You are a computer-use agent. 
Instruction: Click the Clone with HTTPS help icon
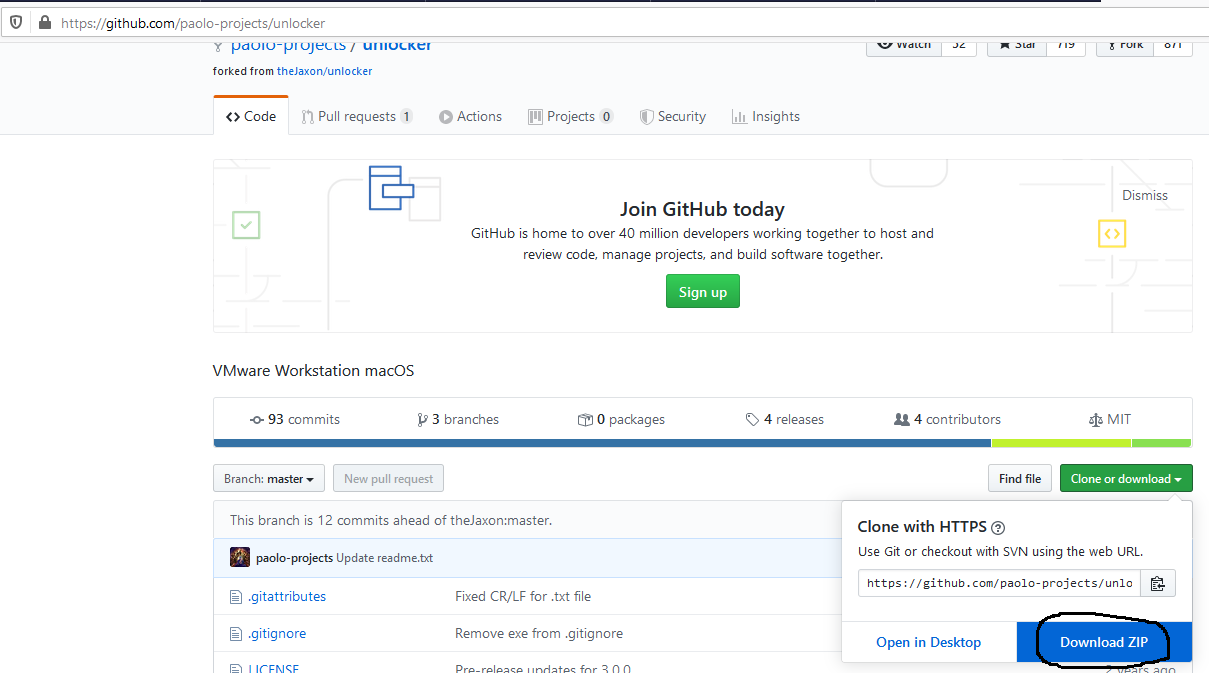[x=998, y=528]
